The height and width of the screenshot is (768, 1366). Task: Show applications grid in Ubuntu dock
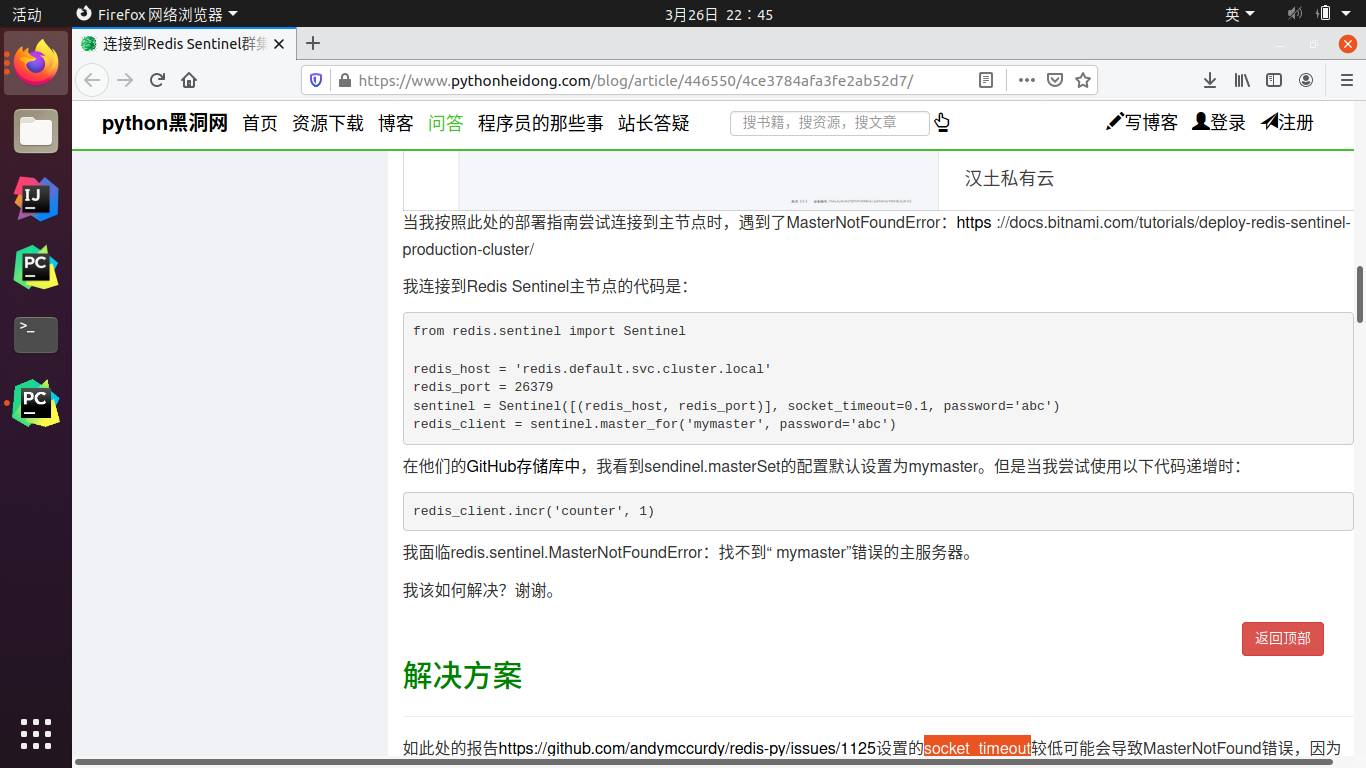(x=36, y=733)
